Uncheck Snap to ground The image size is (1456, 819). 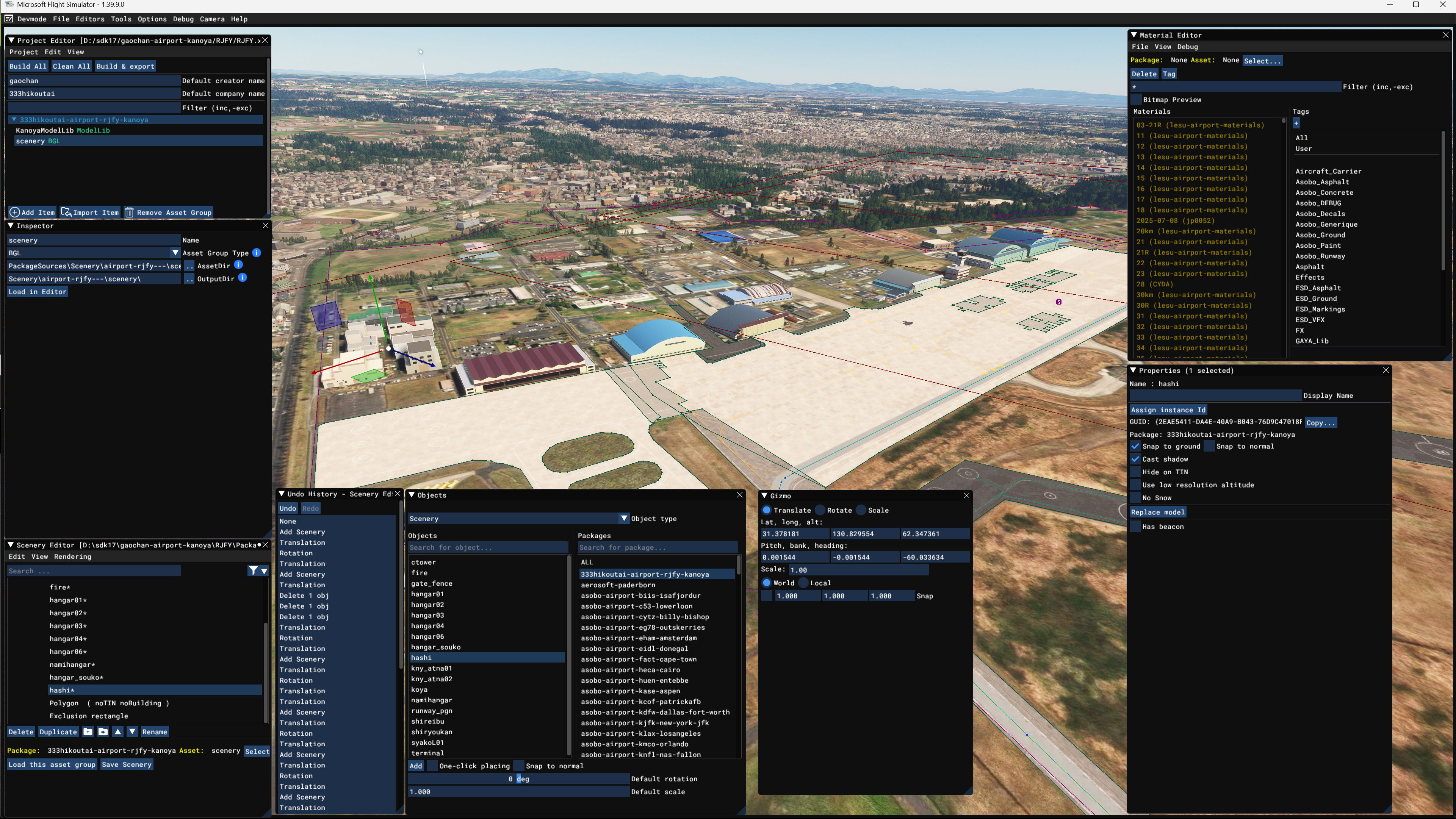(1135, 446)
